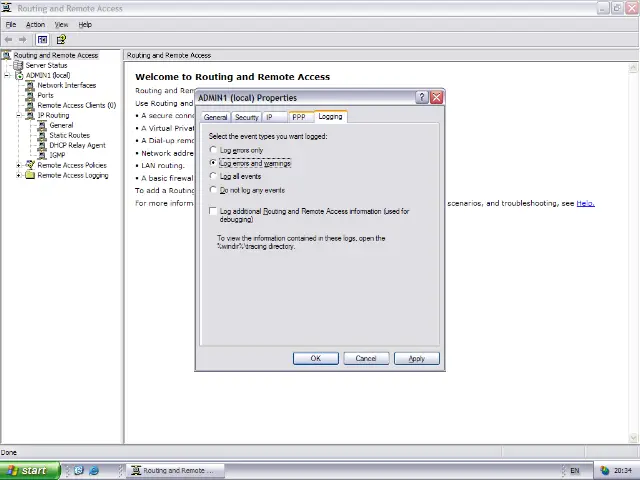Click the system tray icon near clock

(x=604, y=471)
